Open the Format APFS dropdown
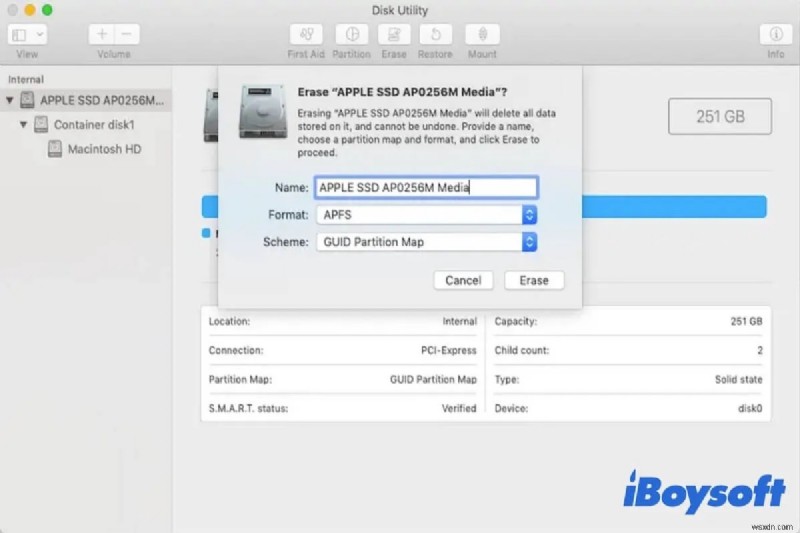The width and height of the screenshot is (800, 533). click(x=426, y=215)
